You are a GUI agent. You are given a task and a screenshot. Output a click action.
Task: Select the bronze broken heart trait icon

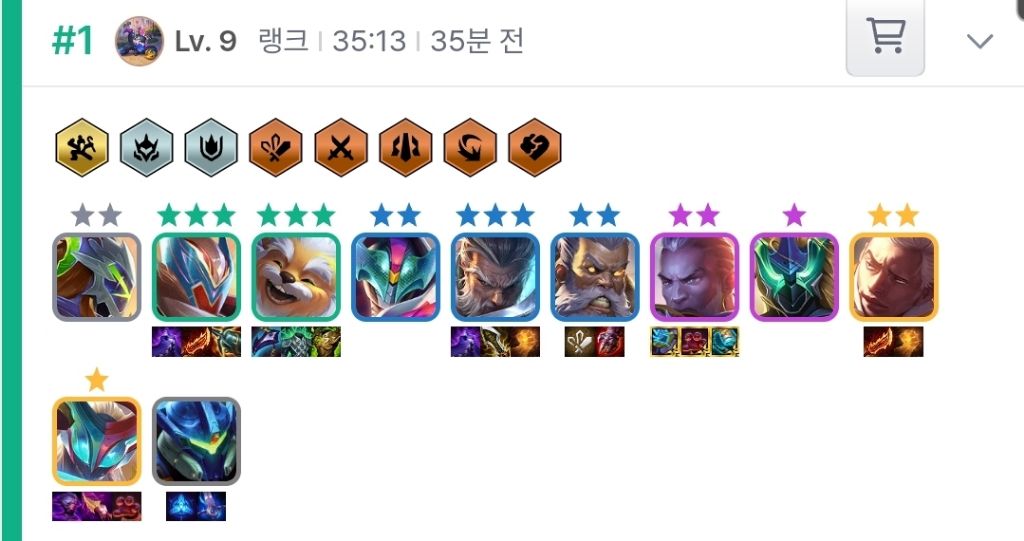click(534, 147)
